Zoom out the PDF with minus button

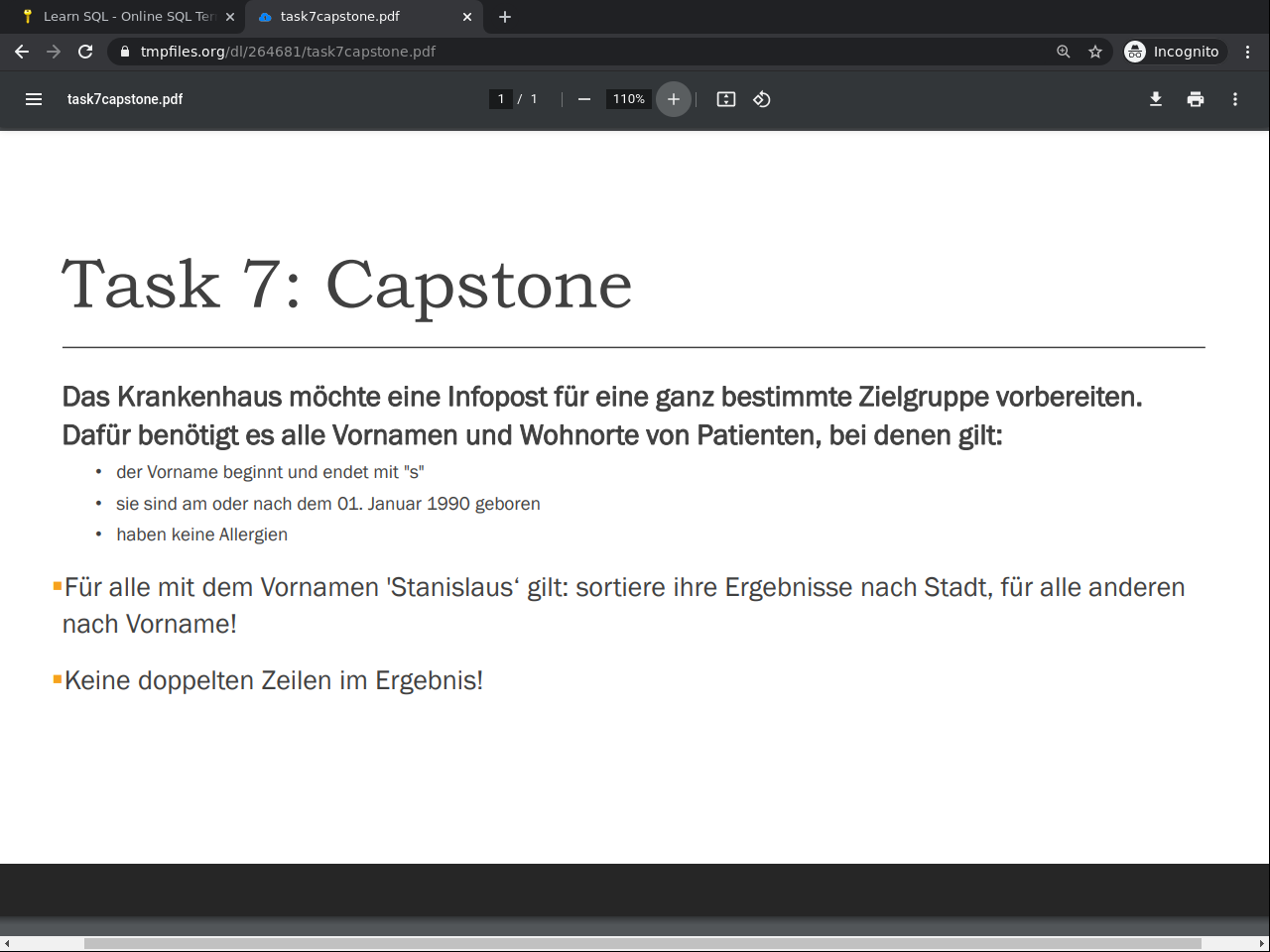(x=584, y=99)
